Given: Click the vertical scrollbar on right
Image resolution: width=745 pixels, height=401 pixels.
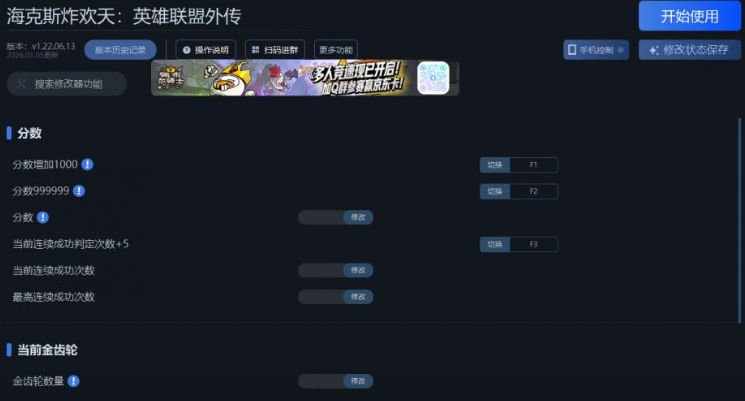Looking at the screenshot, I should [x=739, y=221].
